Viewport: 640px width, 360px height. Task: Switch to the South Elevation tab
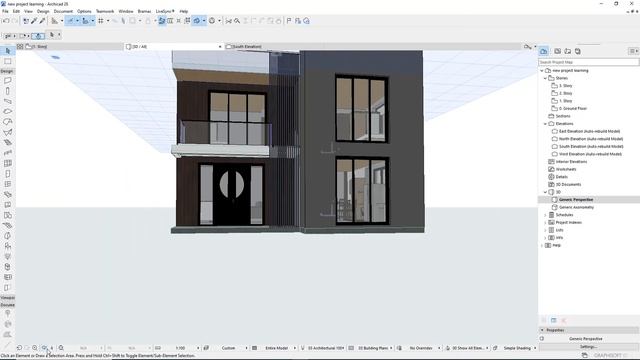pyautogui.click(x=247, y=47)
